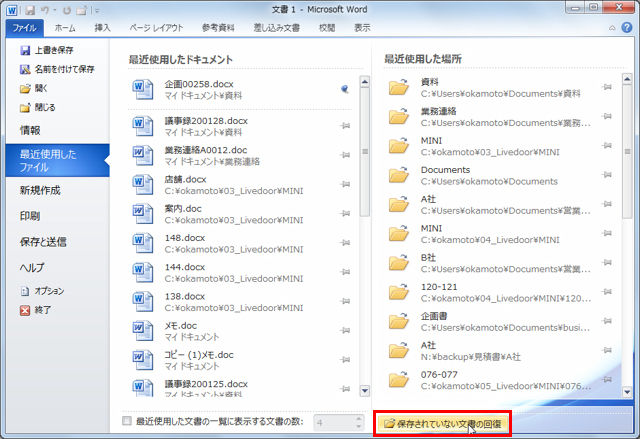Switch to the 挿入 tab
This screenshot has width=640, height=439.
click(102, 28)
